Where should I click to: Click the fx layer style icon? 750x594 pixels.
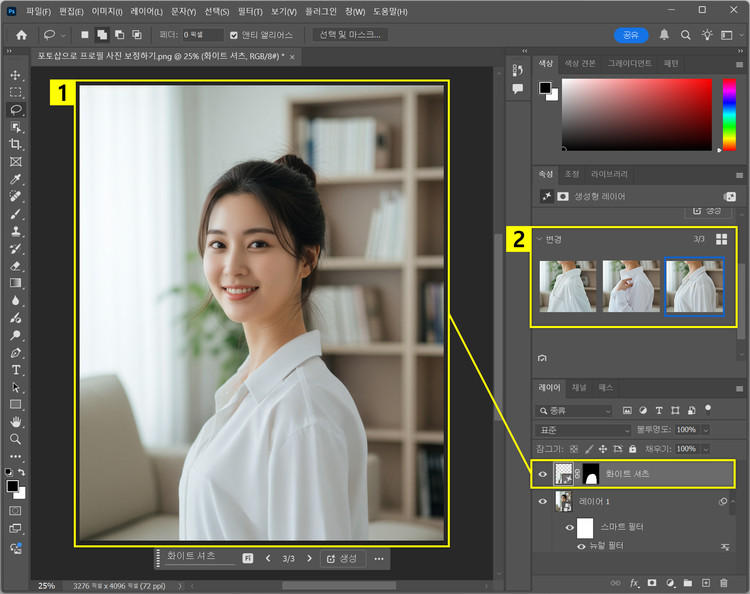634,582
